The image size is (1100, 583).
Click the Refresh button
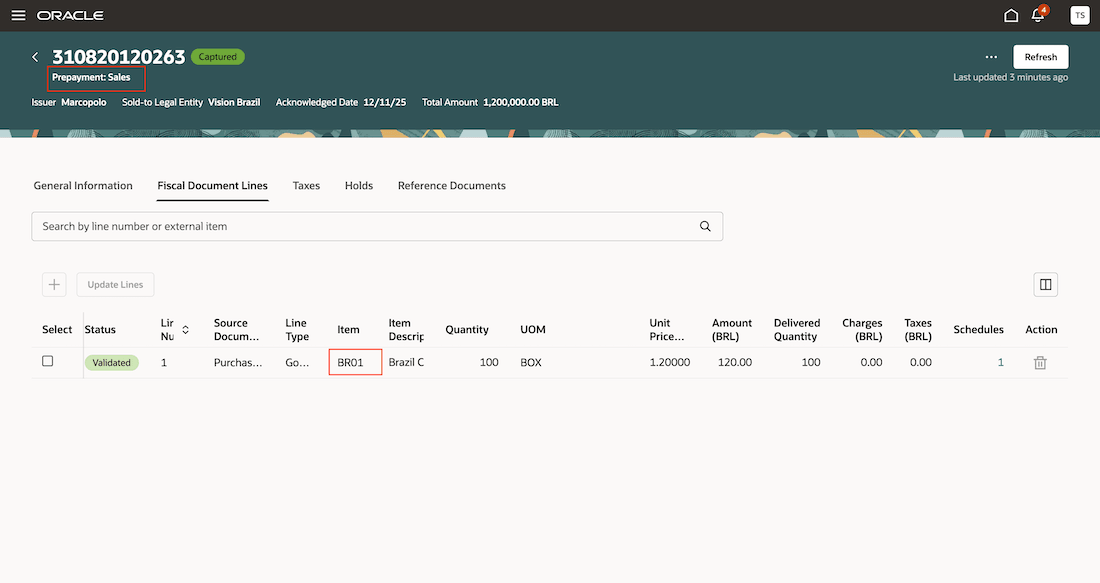(1040, 56)
